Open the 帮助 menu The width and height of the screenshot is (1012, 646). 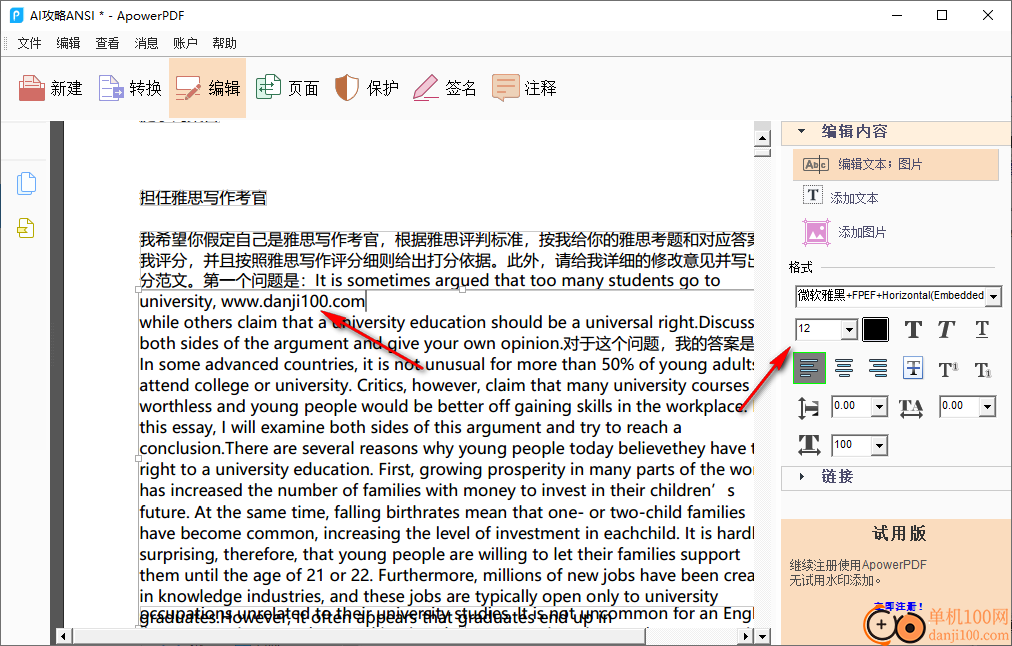click(224, 43)
